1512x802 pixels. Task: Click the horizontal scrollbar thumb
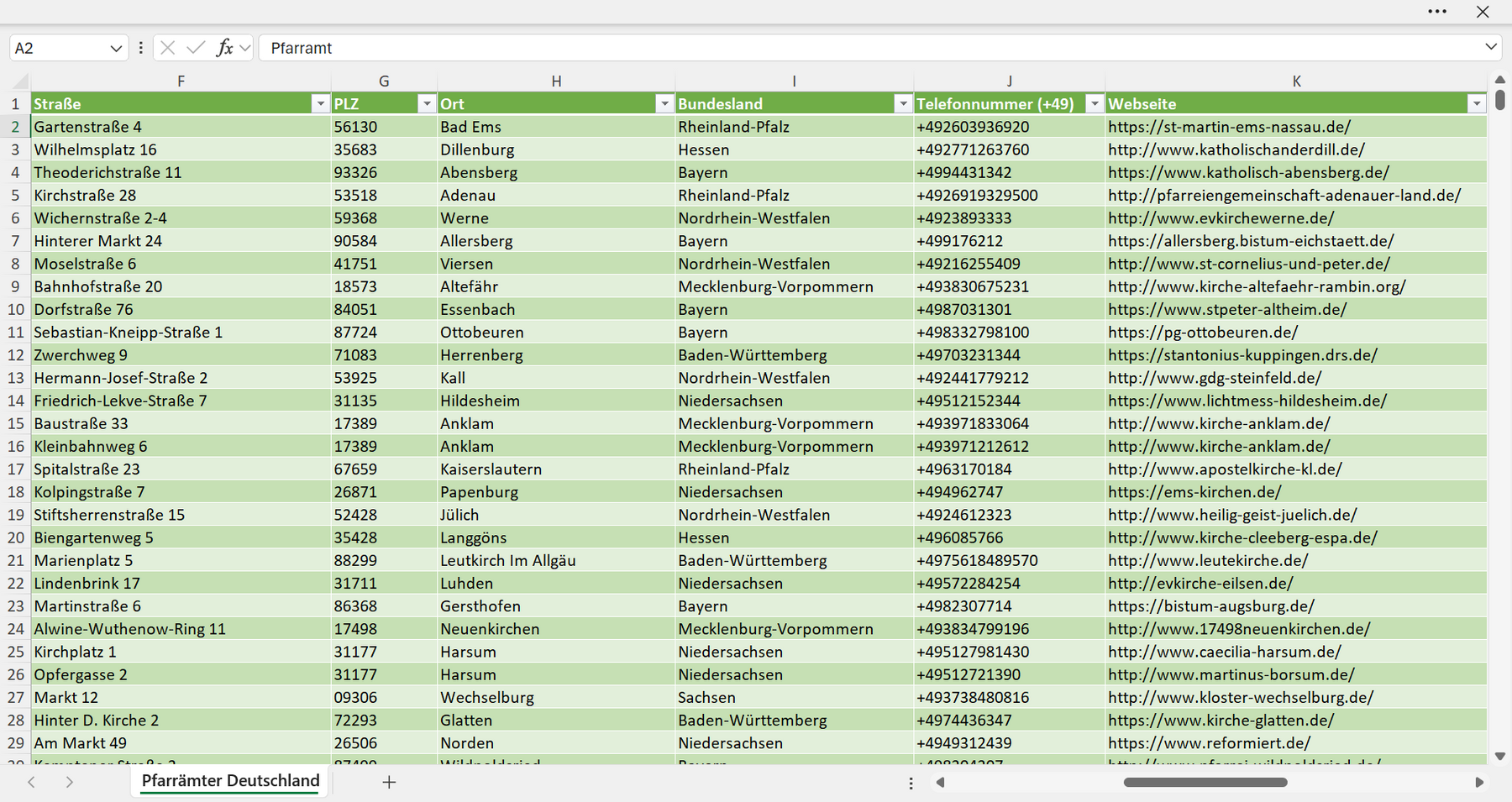tap(1205, 782)
